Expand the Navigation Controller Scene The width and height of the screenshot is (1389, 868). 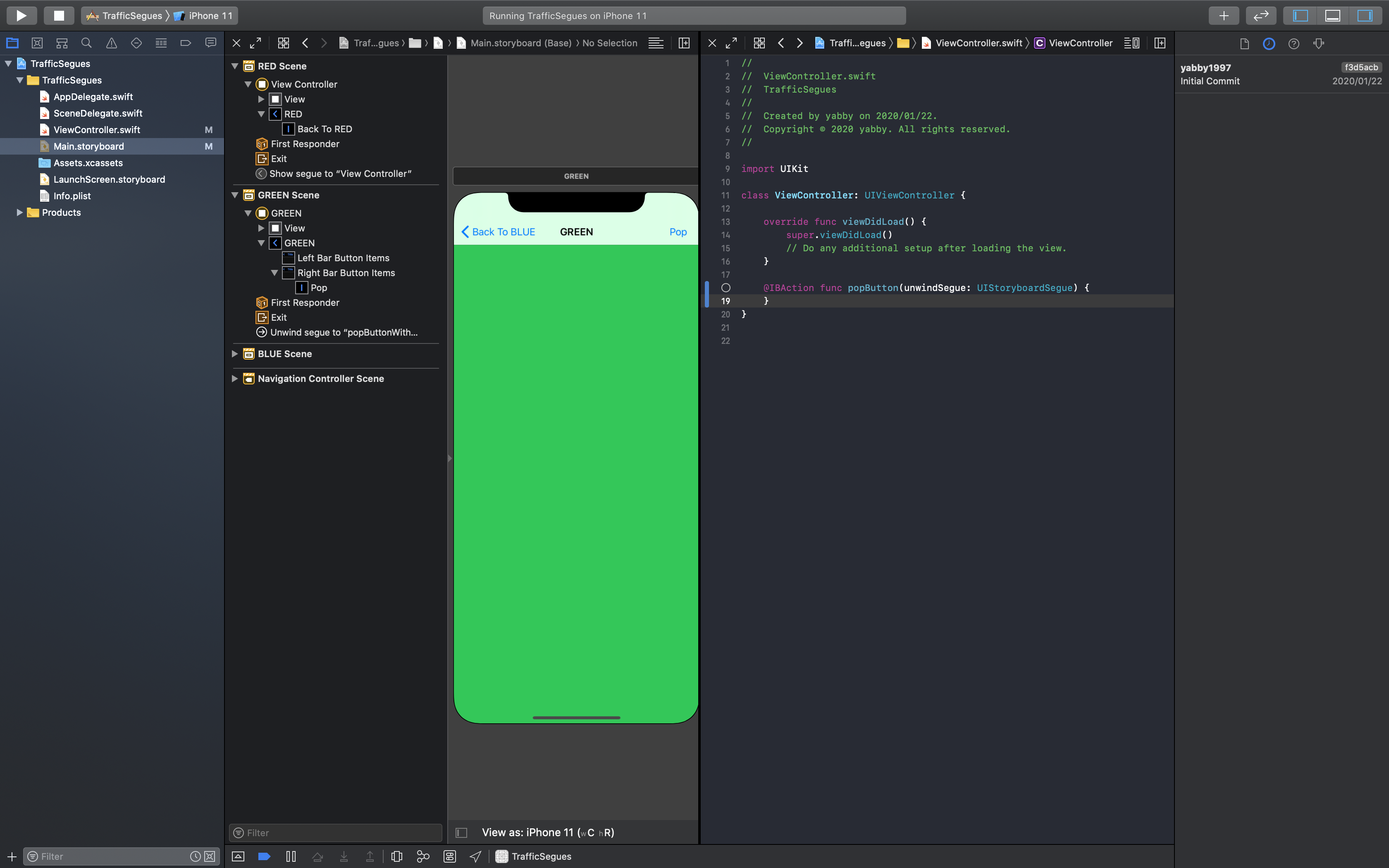pos(235,378)
